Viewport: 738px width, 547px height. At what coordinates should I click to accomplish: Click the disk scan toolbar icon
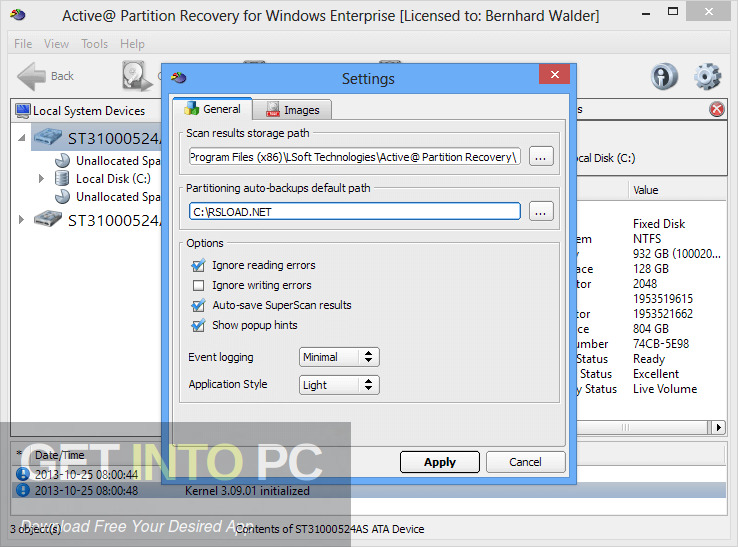137,76
